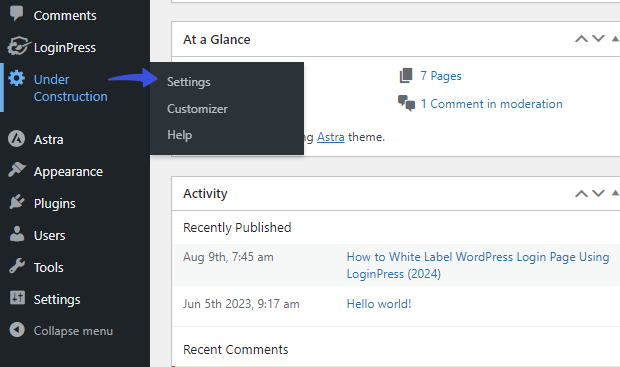This screenshot has height=367, width=620.
Task: Move Activity panel down arrow
Action: pyautogui.click(x=598, y=193)
